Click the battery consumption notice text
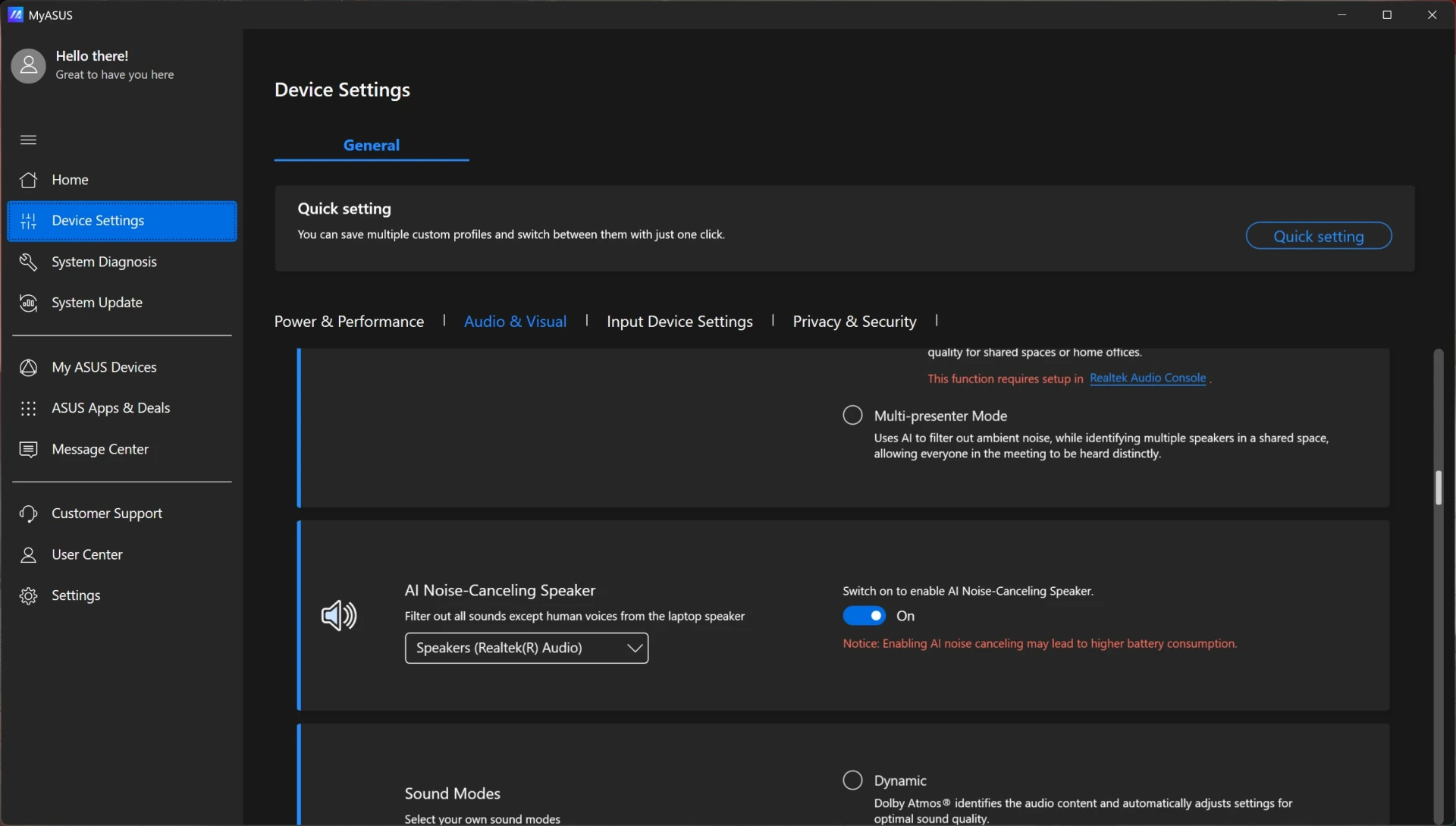 tap(1040, 643)
